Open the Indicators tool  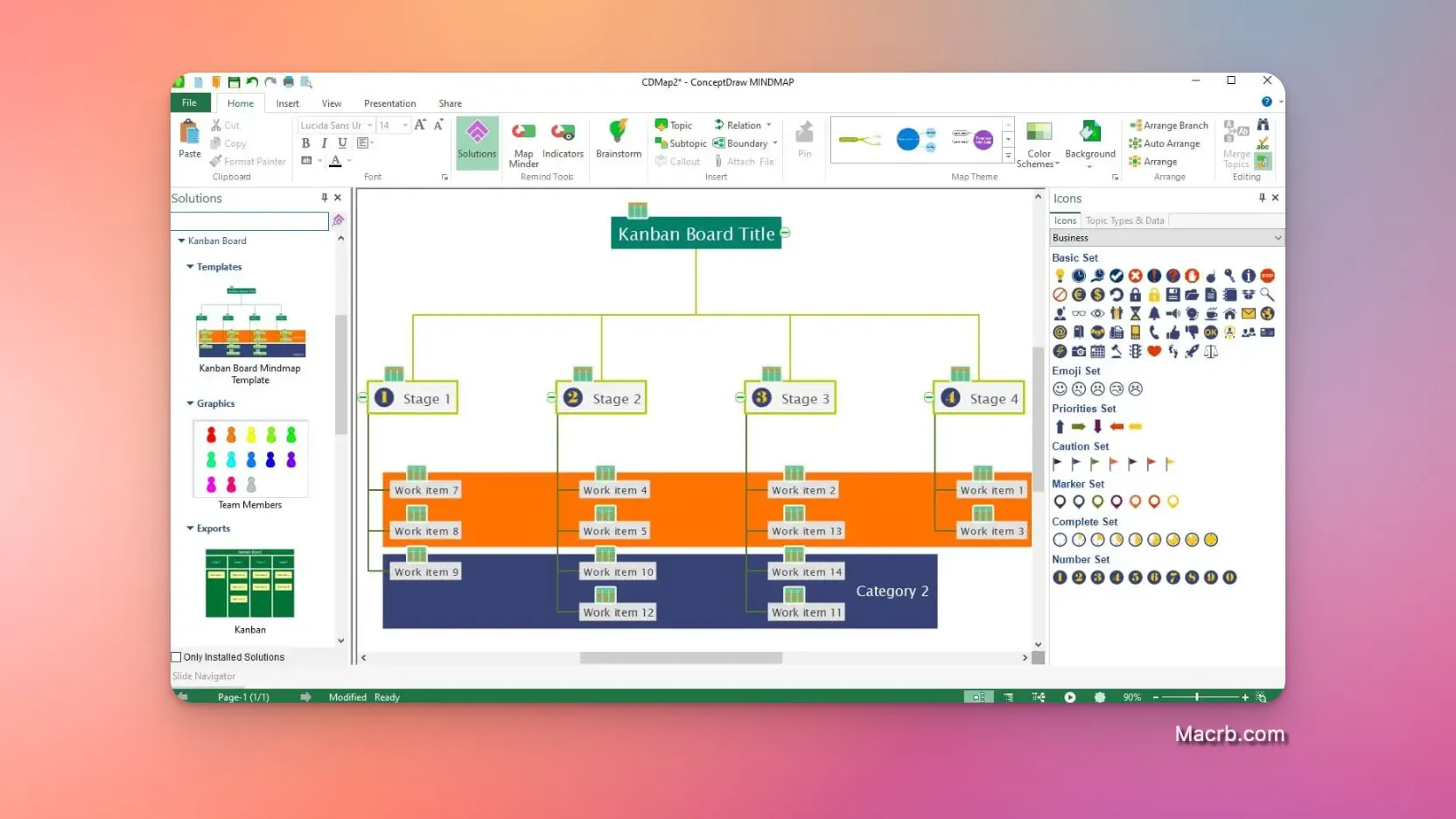pyautogui.click(x=563, y=140)
